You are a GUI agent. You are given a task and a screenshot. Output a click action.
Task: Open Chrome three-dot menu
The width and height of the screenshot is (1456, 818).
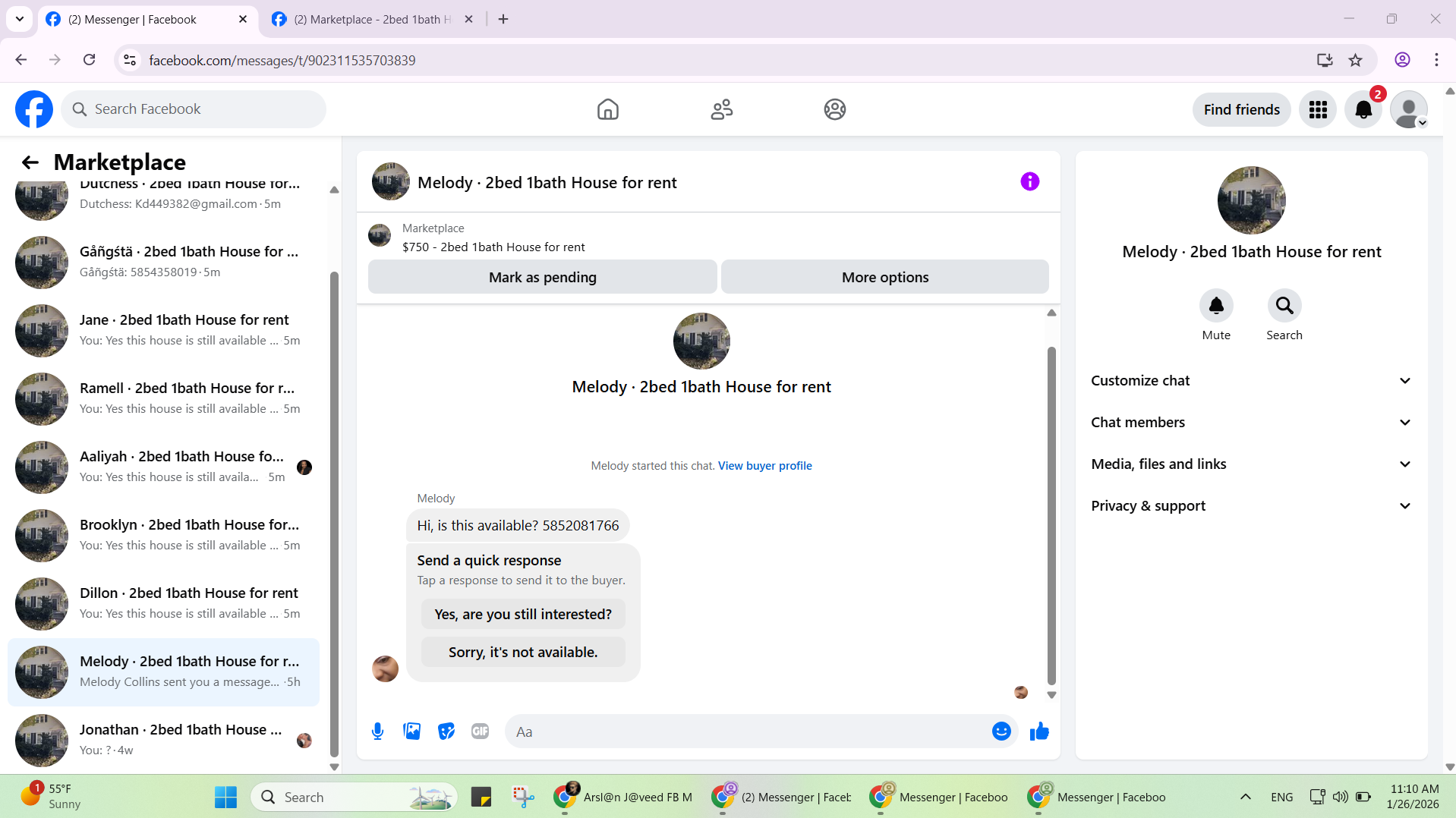(1436, 60)
